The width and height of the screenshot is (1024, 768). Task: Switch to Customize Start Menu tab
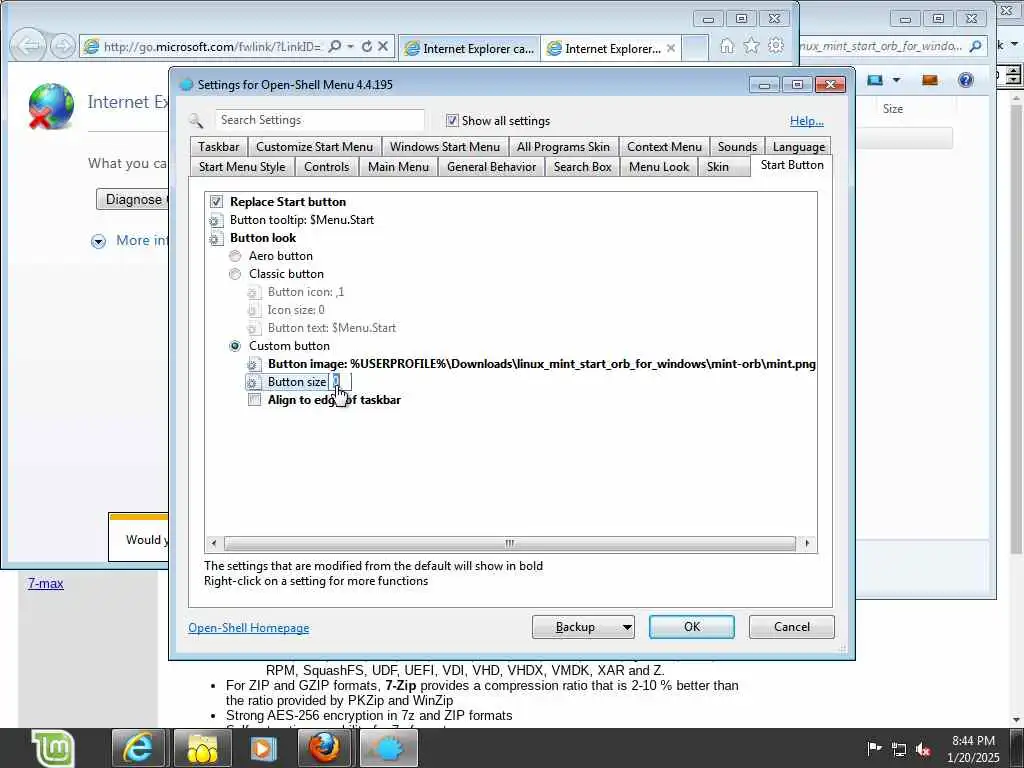[x=314, y=147]
